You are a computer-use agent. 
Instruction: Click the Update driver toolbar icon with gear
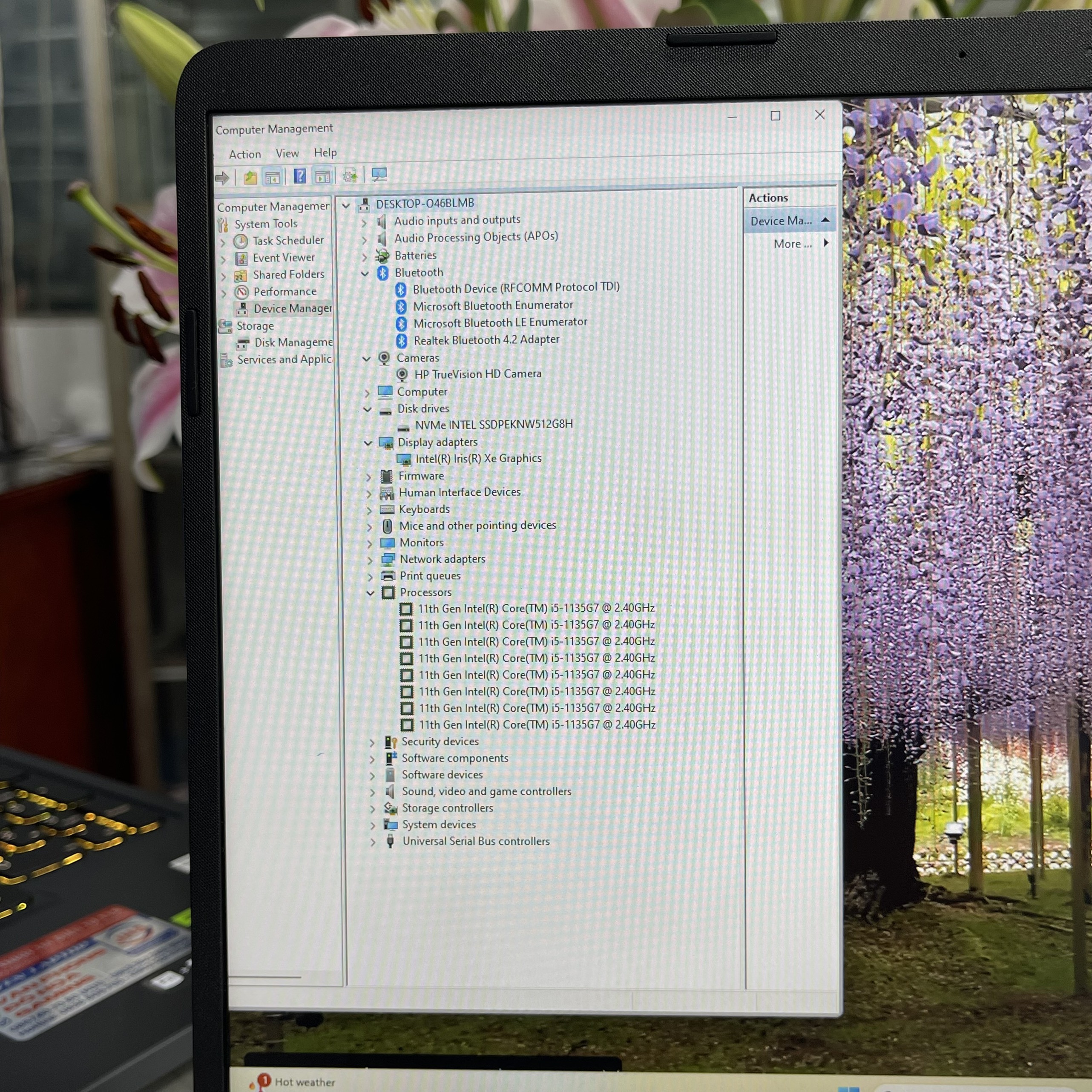[x=350, y=176]
